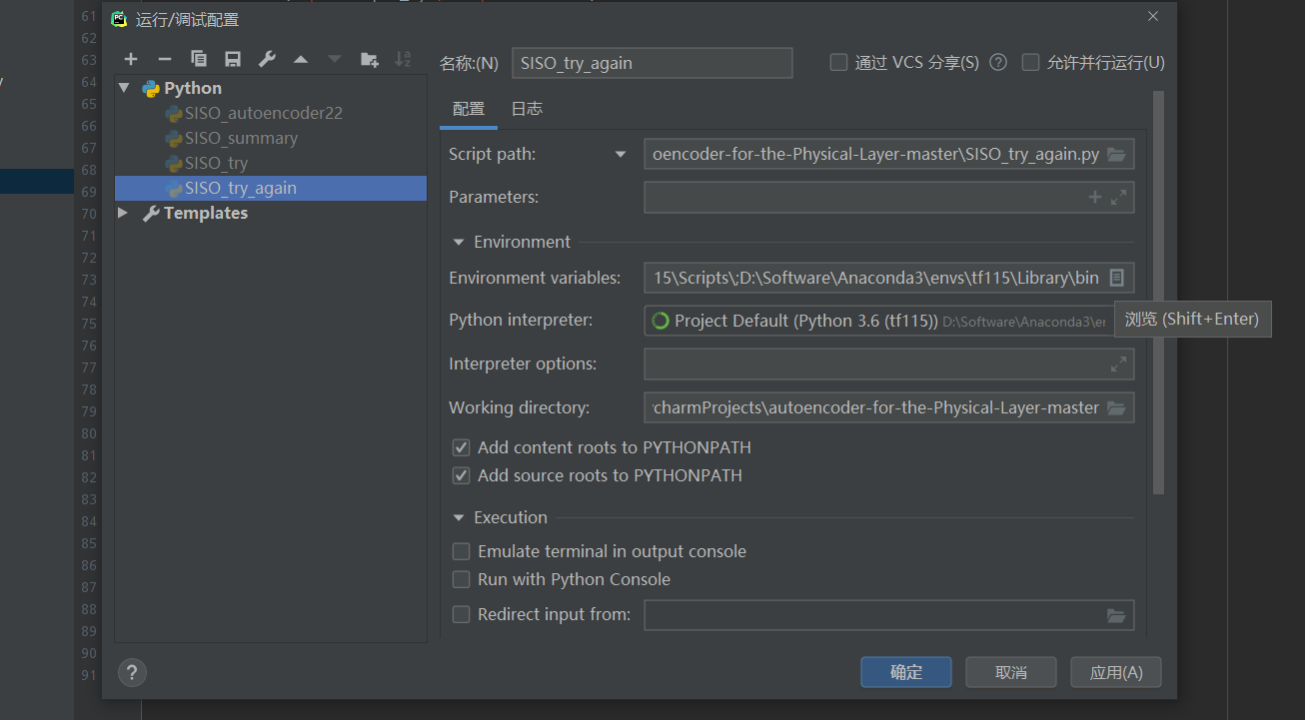Confirm settings with the 确定 button
The height and width of the screenshot is (722, 1305).
(905, 671)
